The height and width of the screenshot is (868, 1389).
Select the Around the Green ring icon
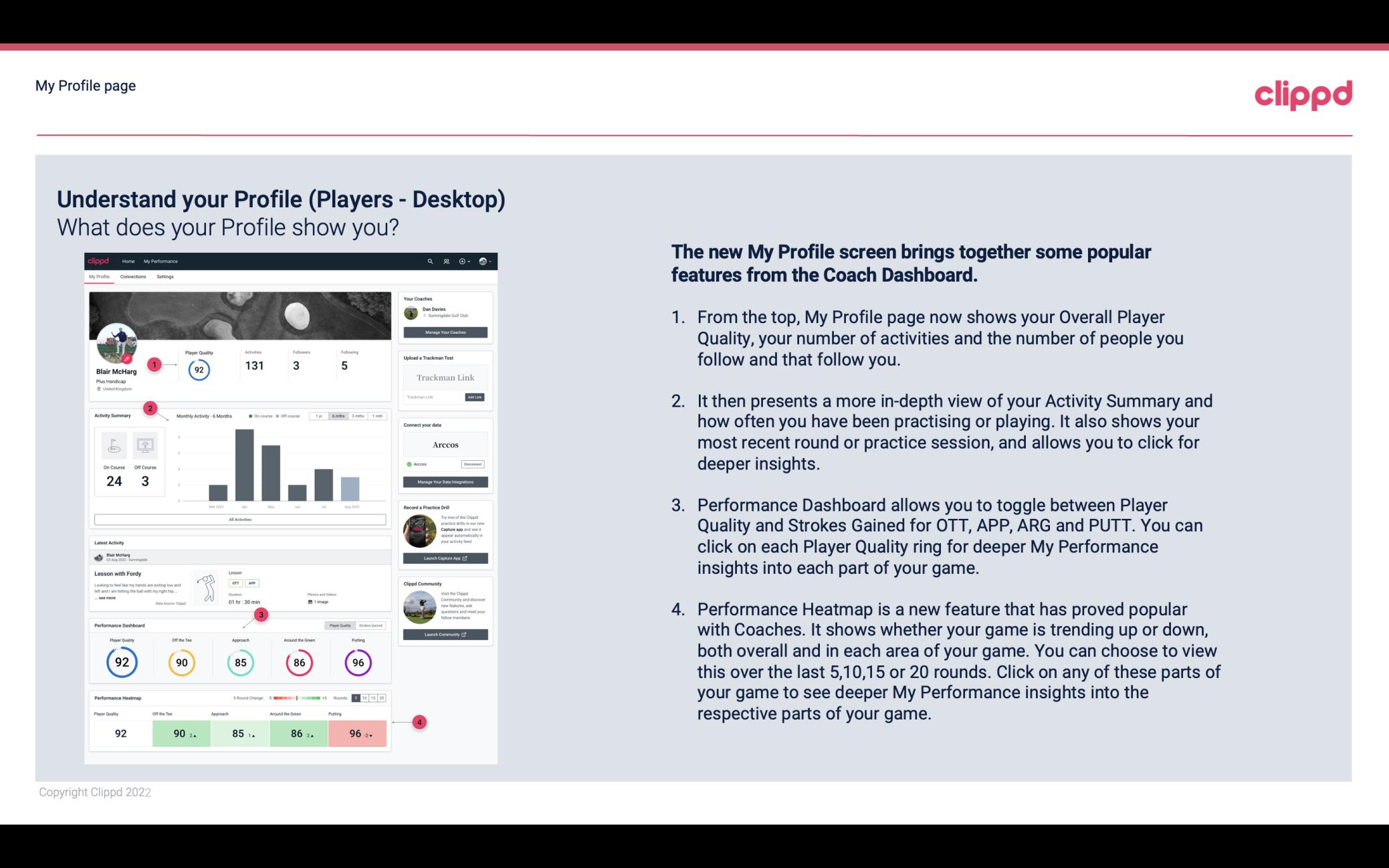click(x=299, y=661)
